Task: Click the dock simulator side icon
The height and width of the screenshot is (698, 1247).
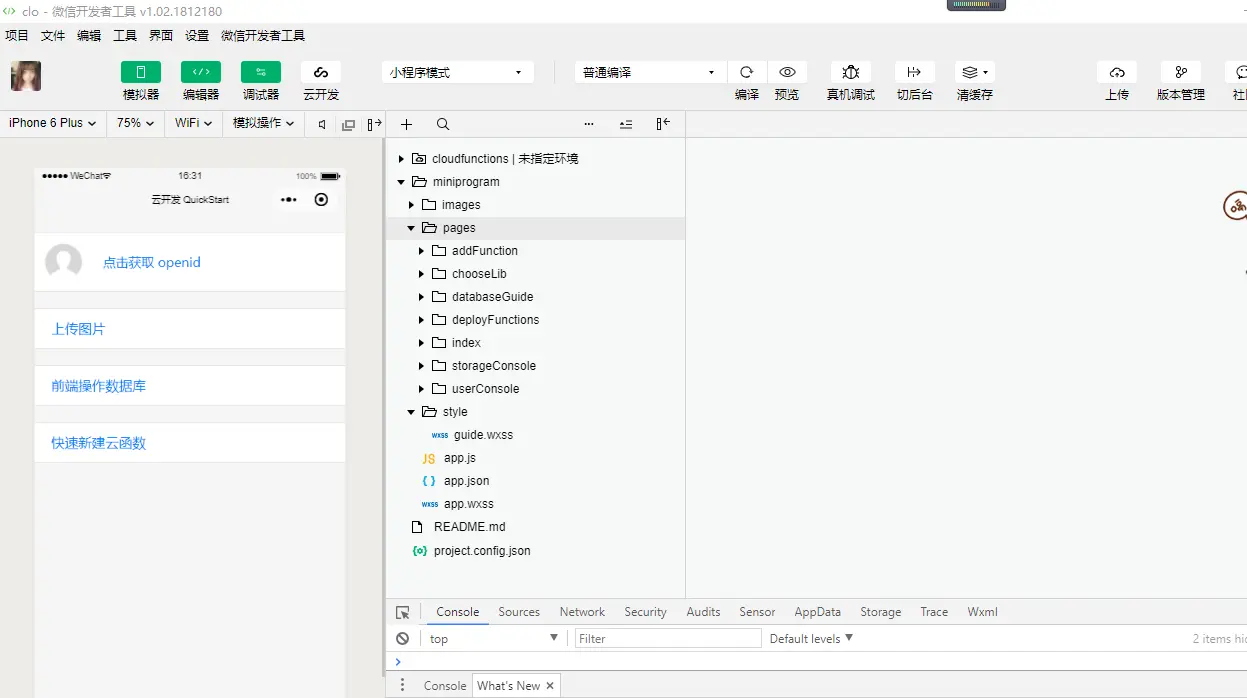Action: [x=374, y=124]
